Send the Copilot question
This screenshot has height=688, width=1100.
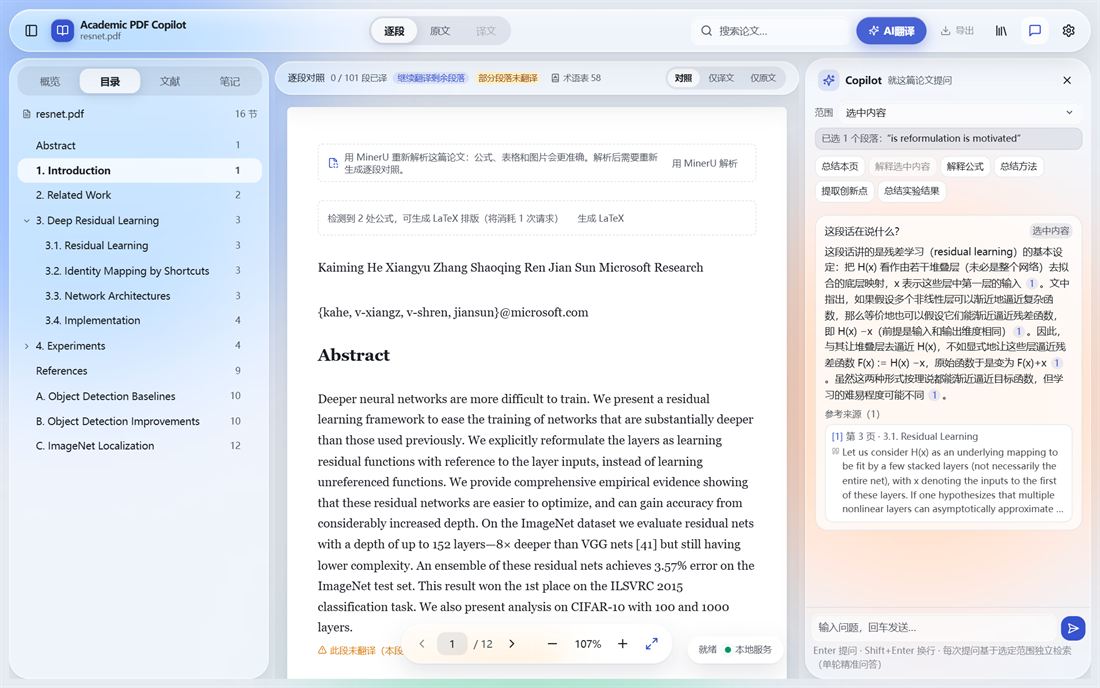coord(1073,628)
